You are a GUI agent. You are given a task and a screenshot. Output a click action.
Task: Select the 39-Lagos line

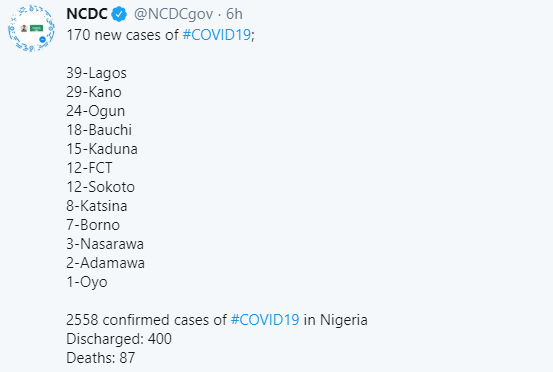96,73
